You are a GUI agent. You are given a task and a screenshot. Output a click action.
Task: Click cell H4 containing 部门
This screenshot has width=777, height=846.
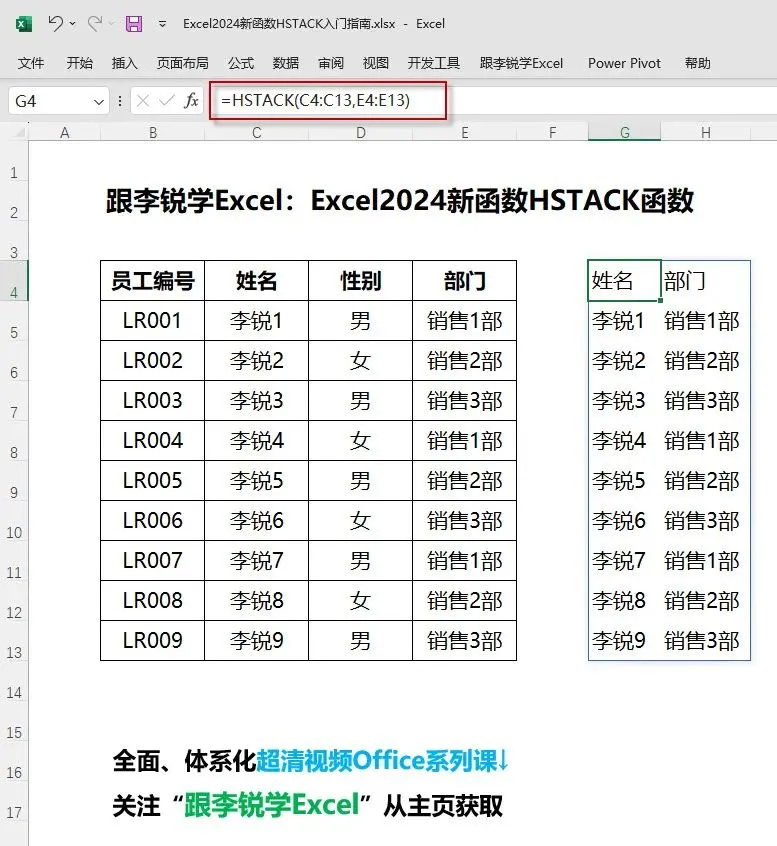(x=706, y=281)
